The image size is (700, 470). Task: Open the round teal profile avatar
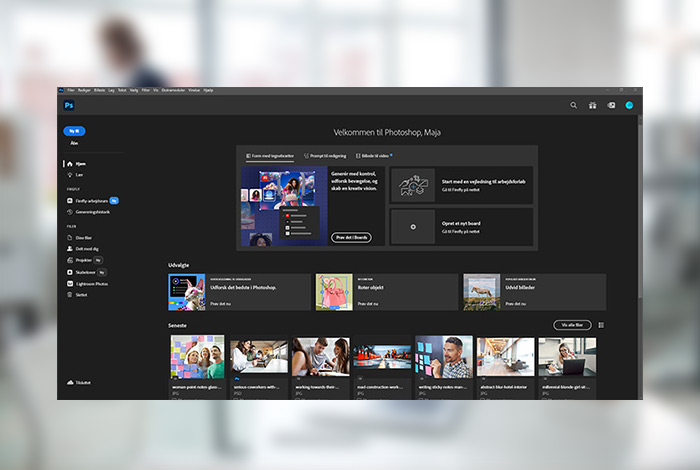tap(629, 105)
